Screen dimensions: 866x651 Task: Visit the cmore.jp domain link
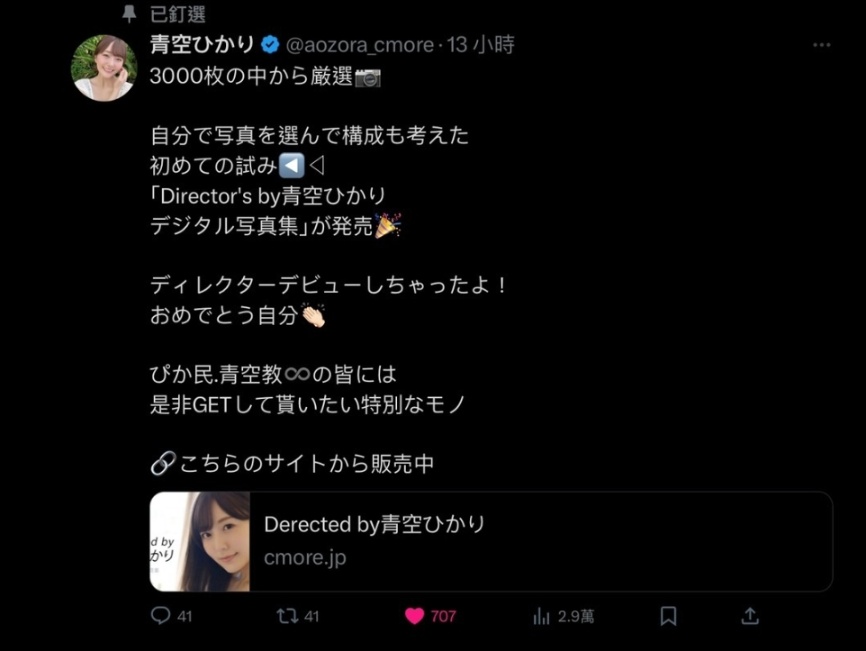click(x=305, y=558)
